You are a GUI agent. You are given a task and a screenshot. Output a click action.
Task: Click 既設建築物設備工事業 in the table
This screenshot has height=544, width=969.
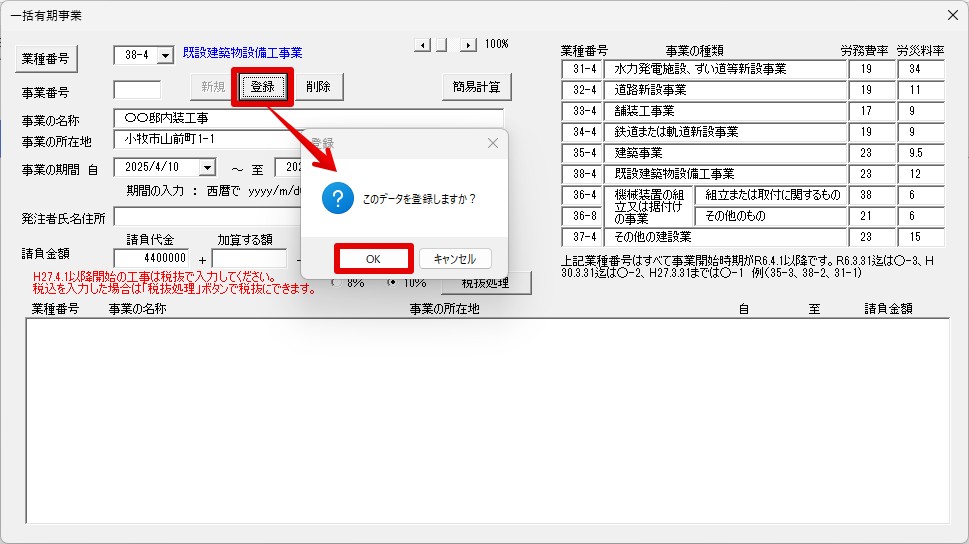(725, 174)
